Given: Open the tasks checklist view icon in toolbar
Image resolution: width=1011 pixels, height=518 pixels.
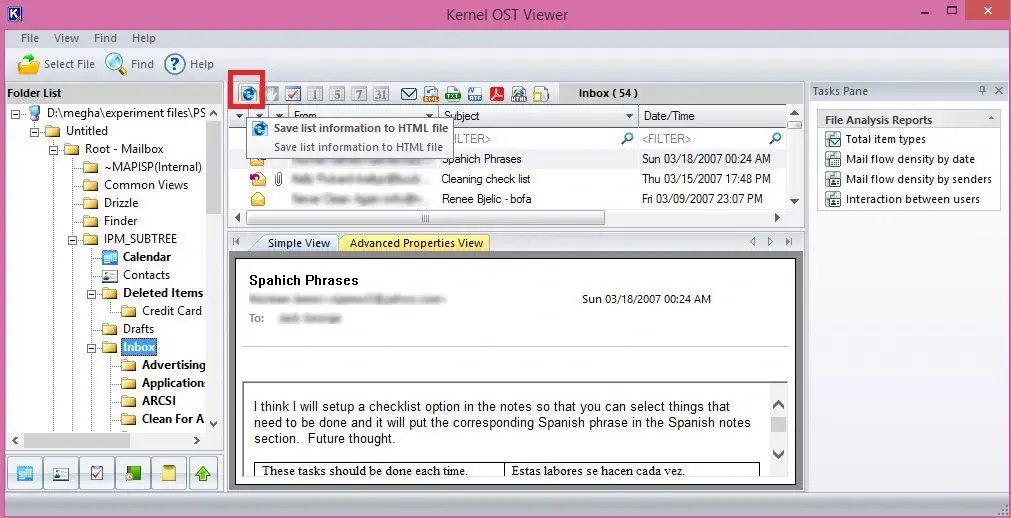Looking at the screenshot, I should coord(293,94).
